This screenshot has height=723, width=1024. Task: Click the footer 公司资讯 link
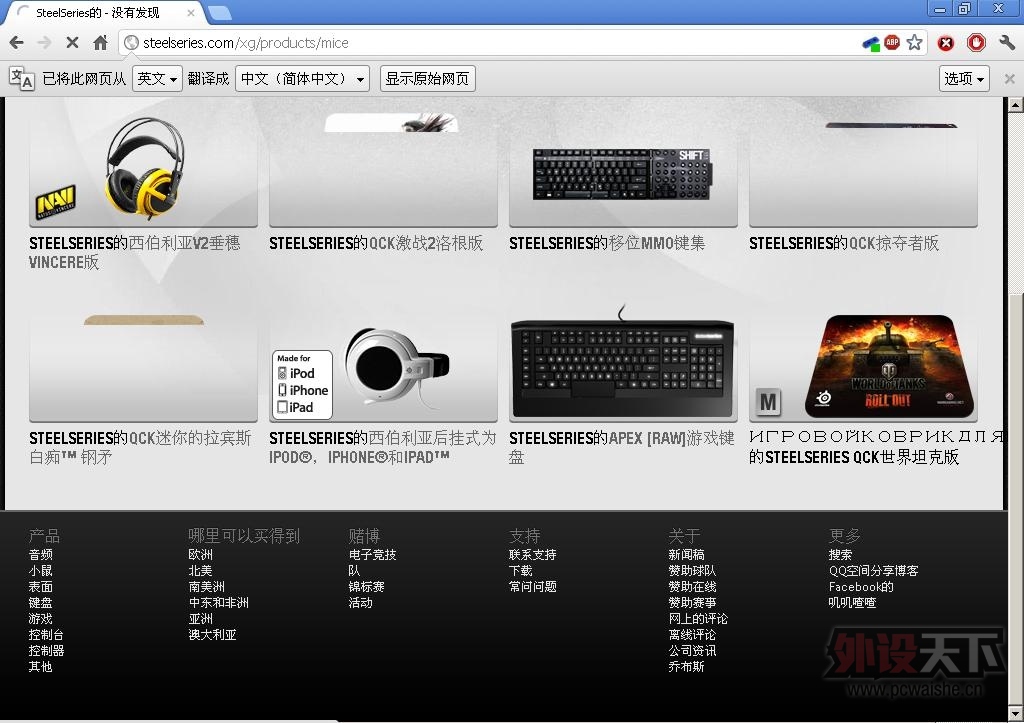click(x=692, y=651)
